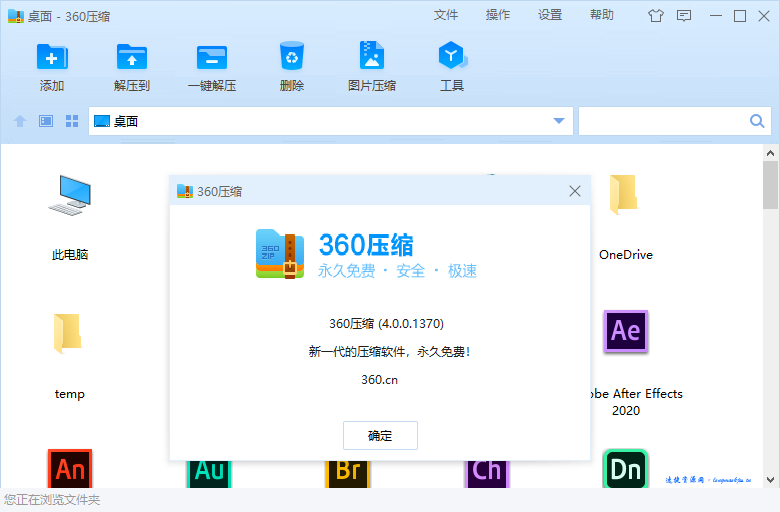
Task: Click the 添加 (Add) toolbar icon
Action: [x=52, y=57]
